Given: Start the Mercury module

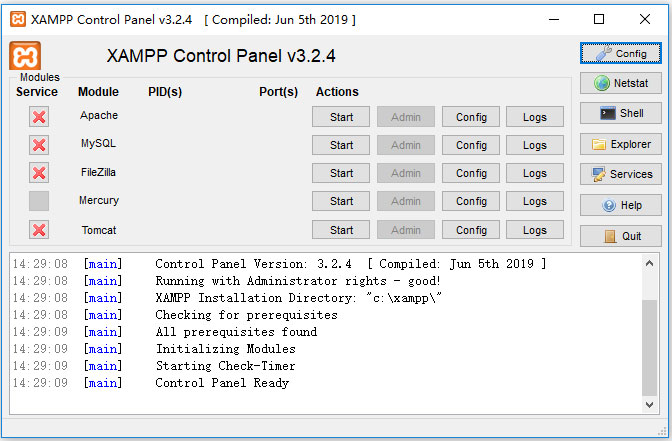Looking at the screenshot, I should (341, 201).
